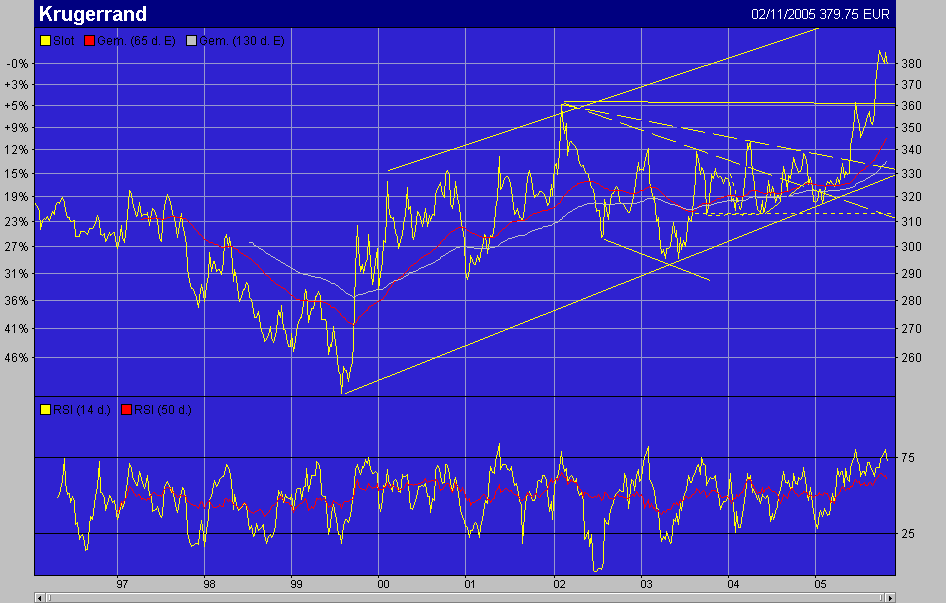Click the 41% percentage axis label

coord(17,329)
